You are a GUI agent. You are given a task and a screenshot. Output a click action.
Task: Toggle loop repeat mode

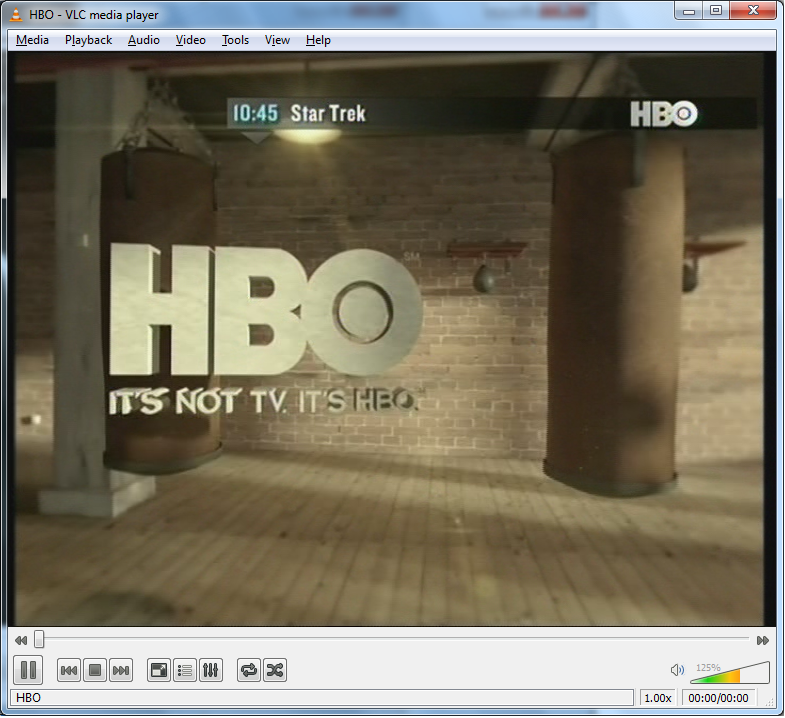click(x=249, y=670)
